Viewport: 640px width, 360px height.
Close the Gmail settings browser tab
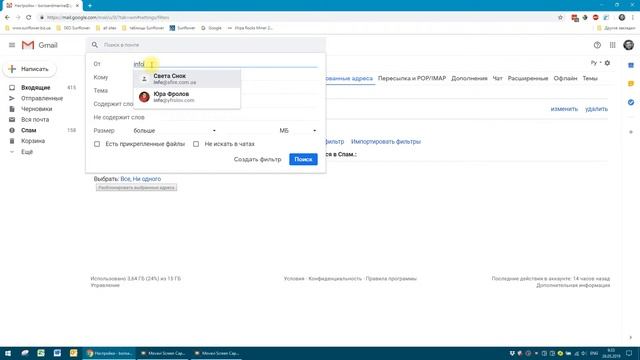coord(77,6)
